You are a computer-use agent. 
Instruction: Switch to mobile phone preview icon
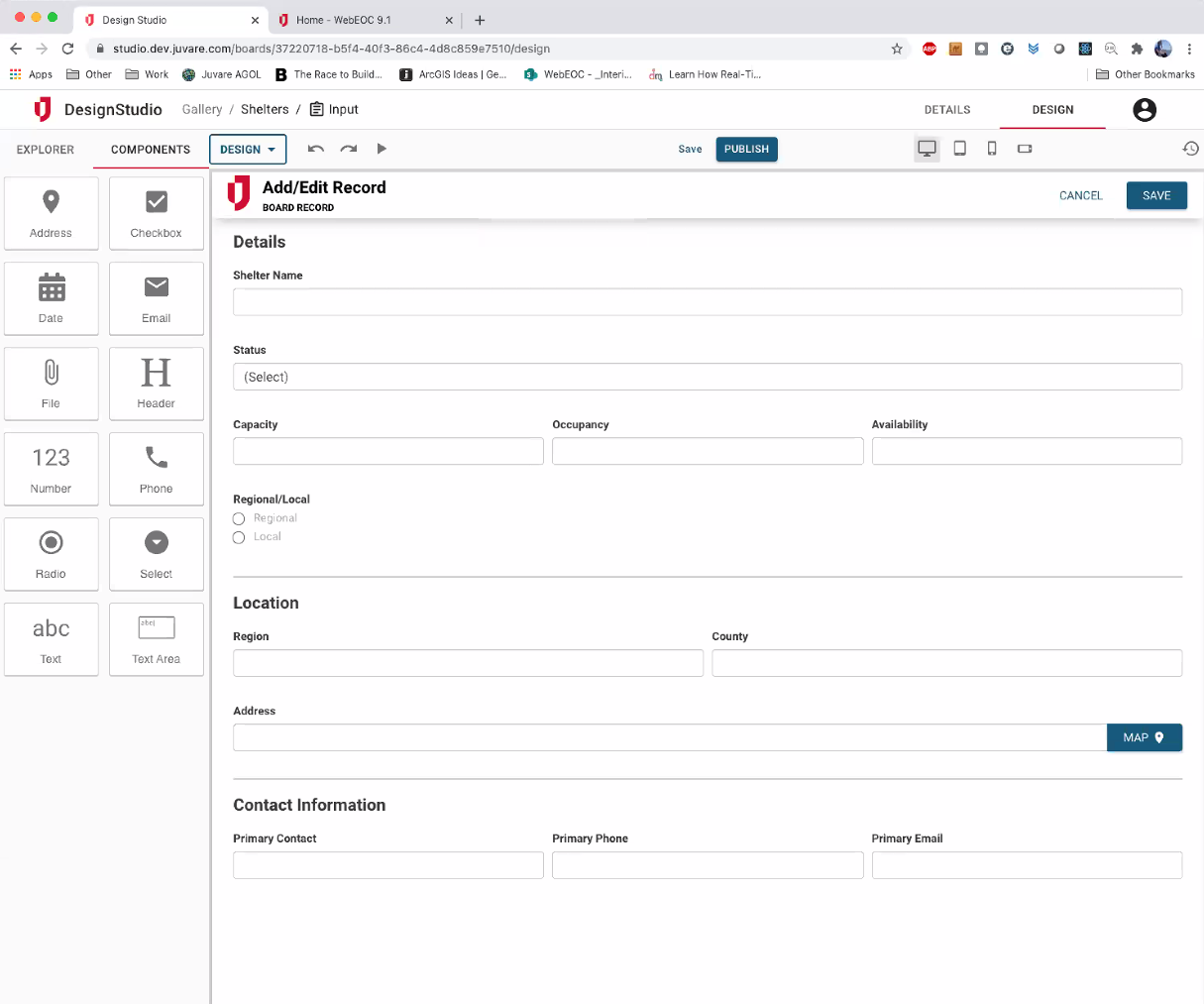[992, 149]
